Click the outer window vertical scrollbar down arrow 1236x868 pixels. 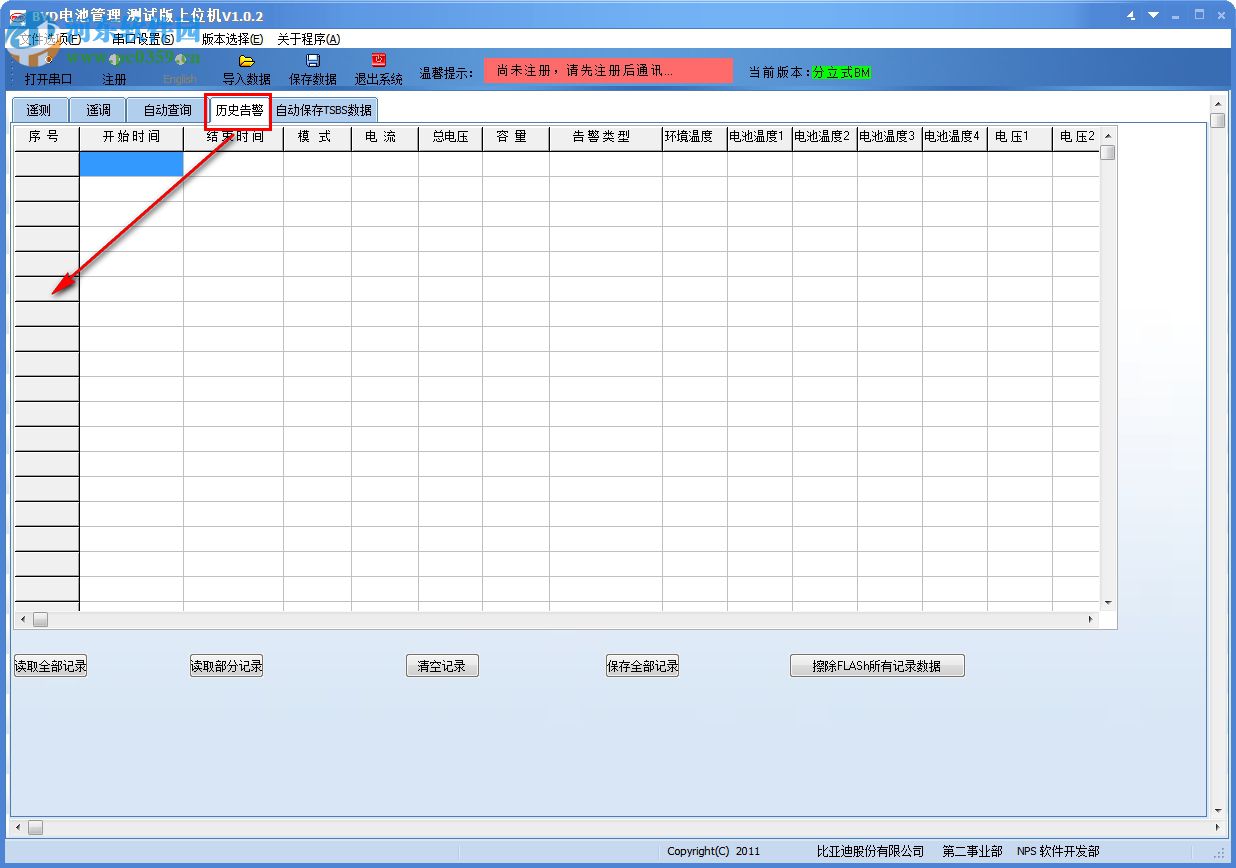1217,810
